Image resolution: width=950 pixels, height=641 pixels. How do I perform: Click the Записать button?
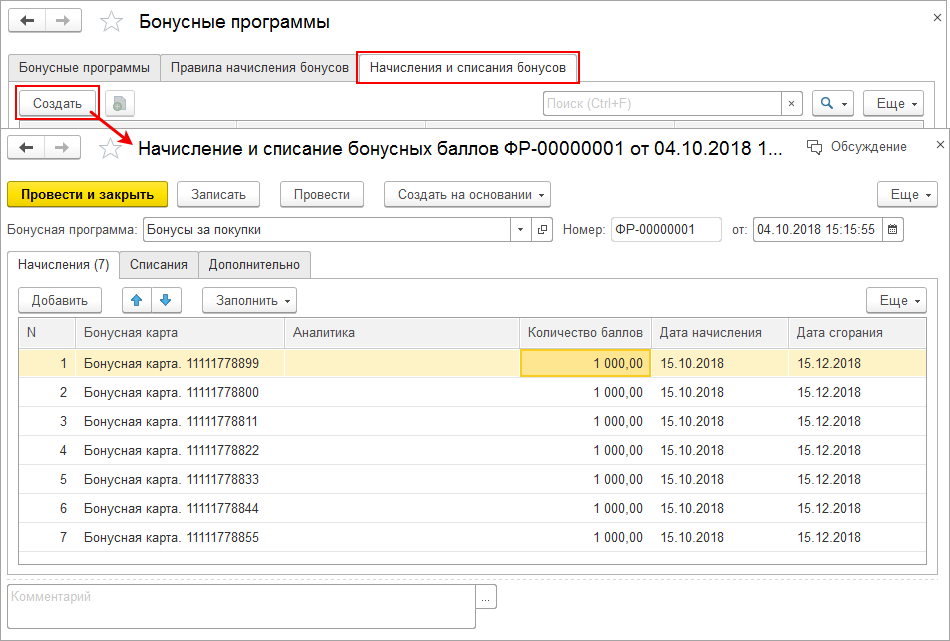click(218, 194)
